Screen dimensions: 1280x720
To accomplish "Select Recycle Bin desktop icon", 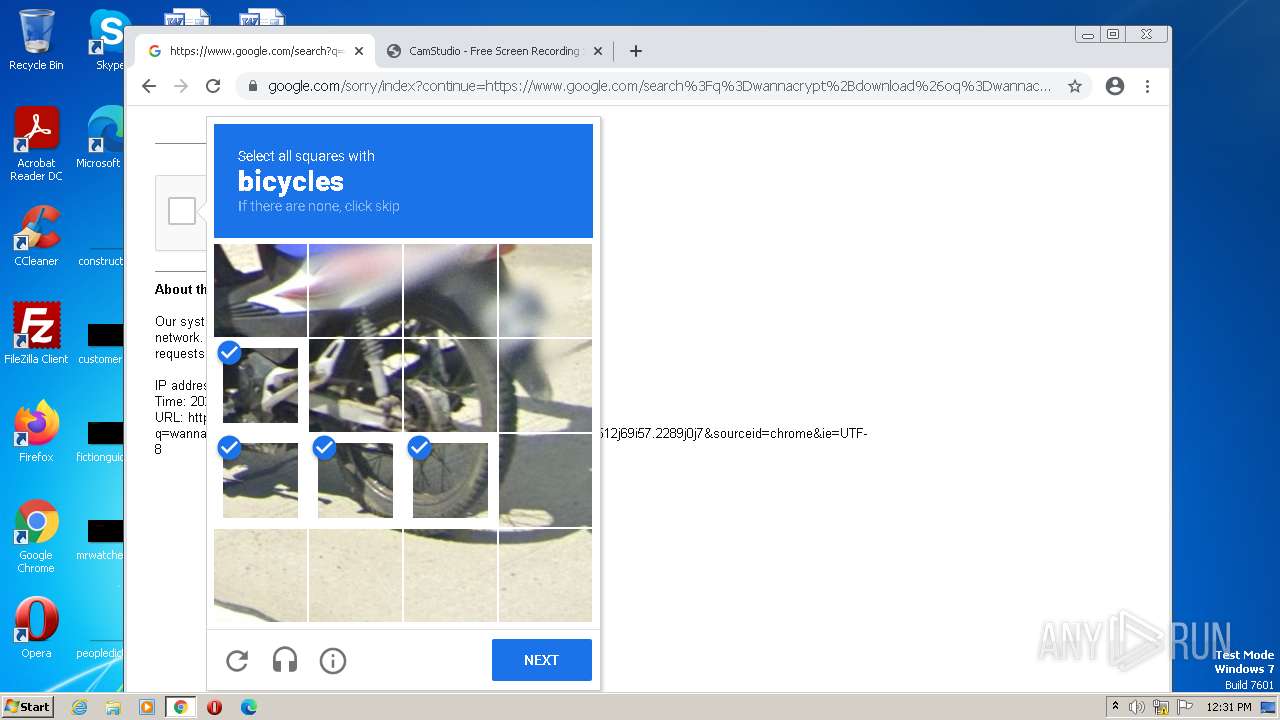I will (x=36, y=40).
